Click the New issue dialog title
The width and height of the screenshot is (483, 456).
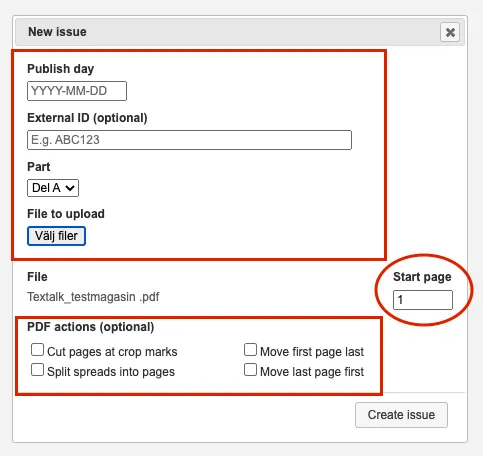click(x=57, y=32)
